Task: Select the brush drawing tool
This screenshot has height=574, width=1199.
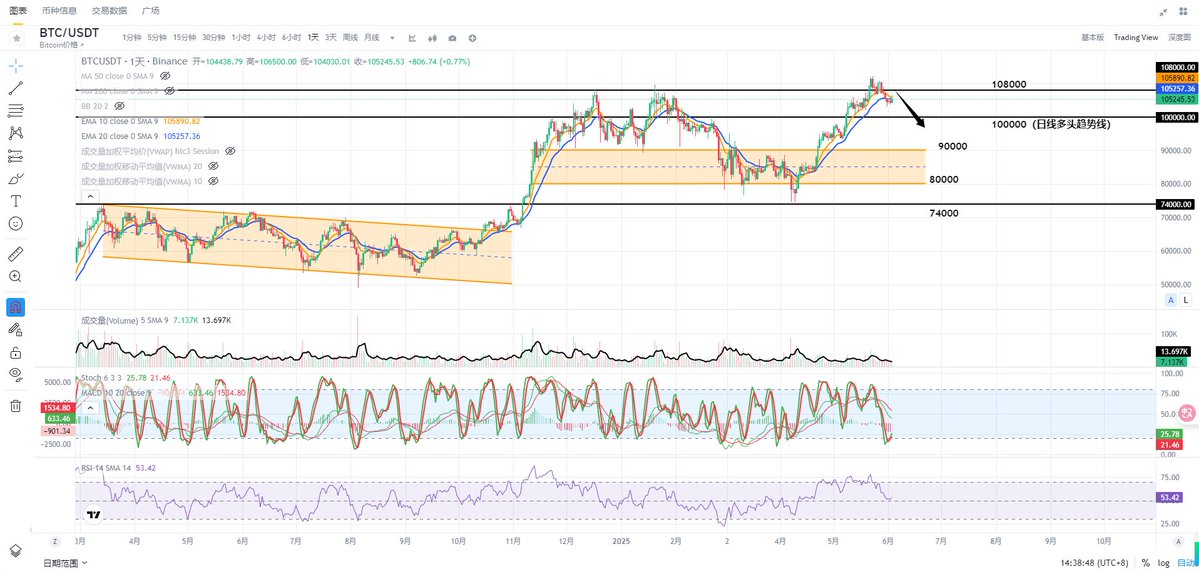Action: [x=15, y=179]
